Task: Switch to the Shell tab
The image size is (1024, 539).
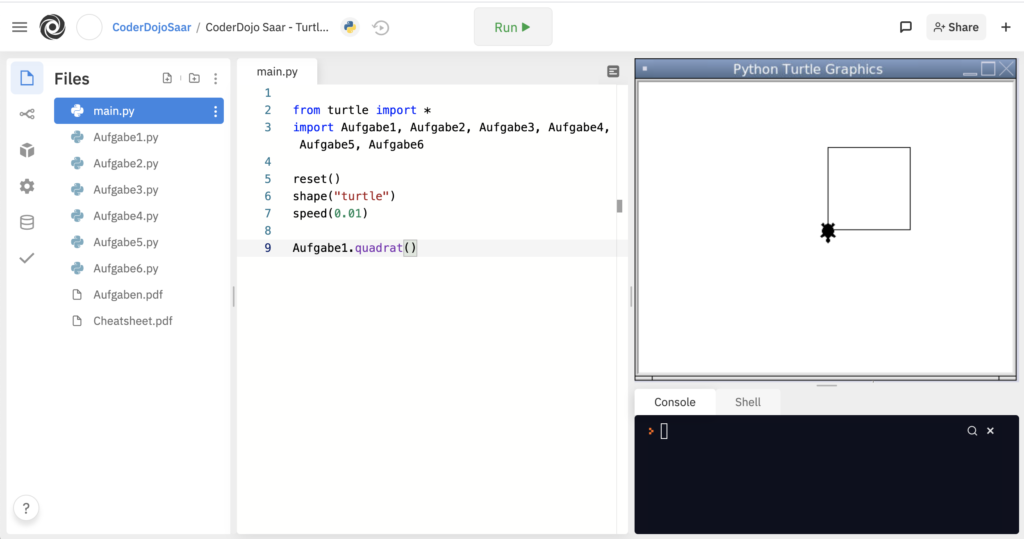Action: click(x=748, y=402)
